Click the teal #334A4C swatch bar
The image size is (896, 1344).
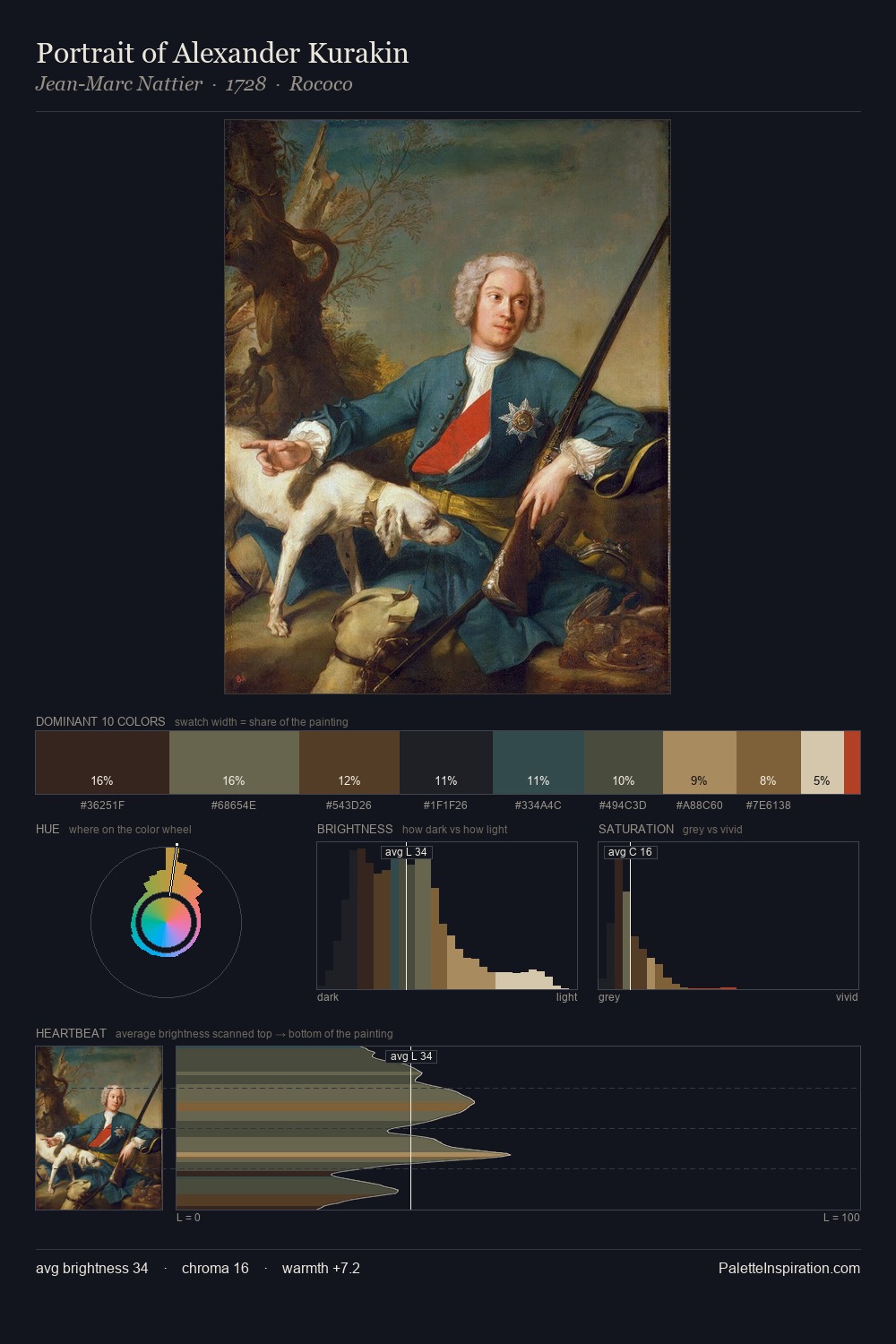click(x=538, y=762)
